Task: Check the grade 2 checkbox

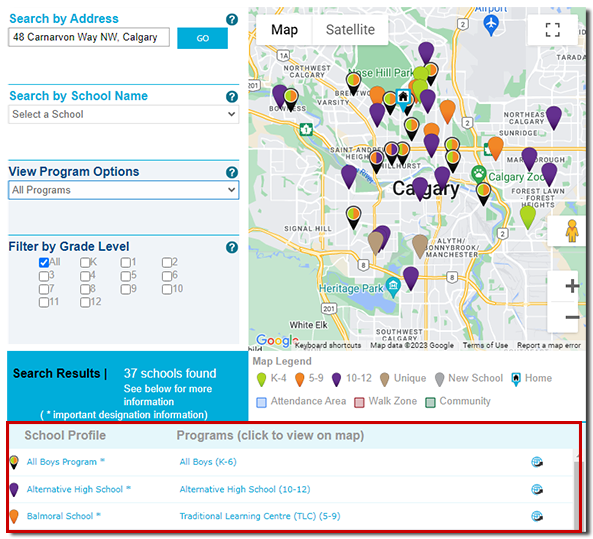Action: [x=167, y=263]
